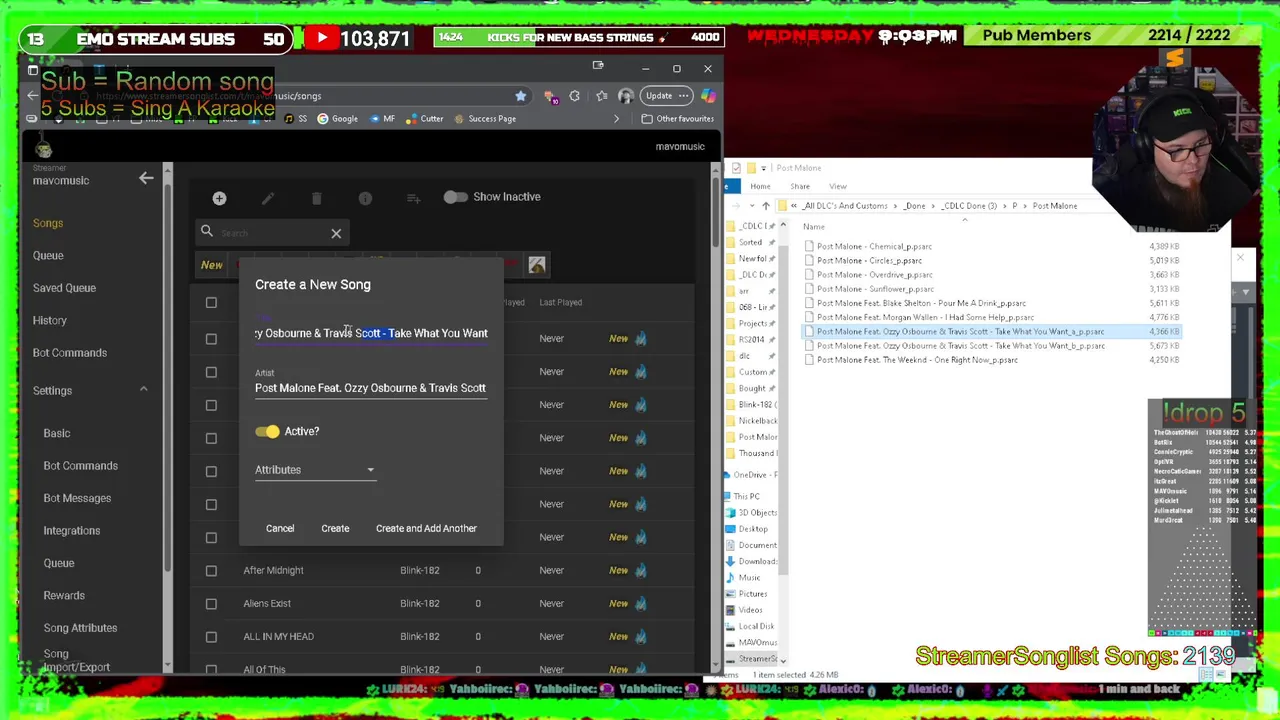Open RS2014 folder in Explorer tree
The image size is (1280, 720).
pos(751,339)
